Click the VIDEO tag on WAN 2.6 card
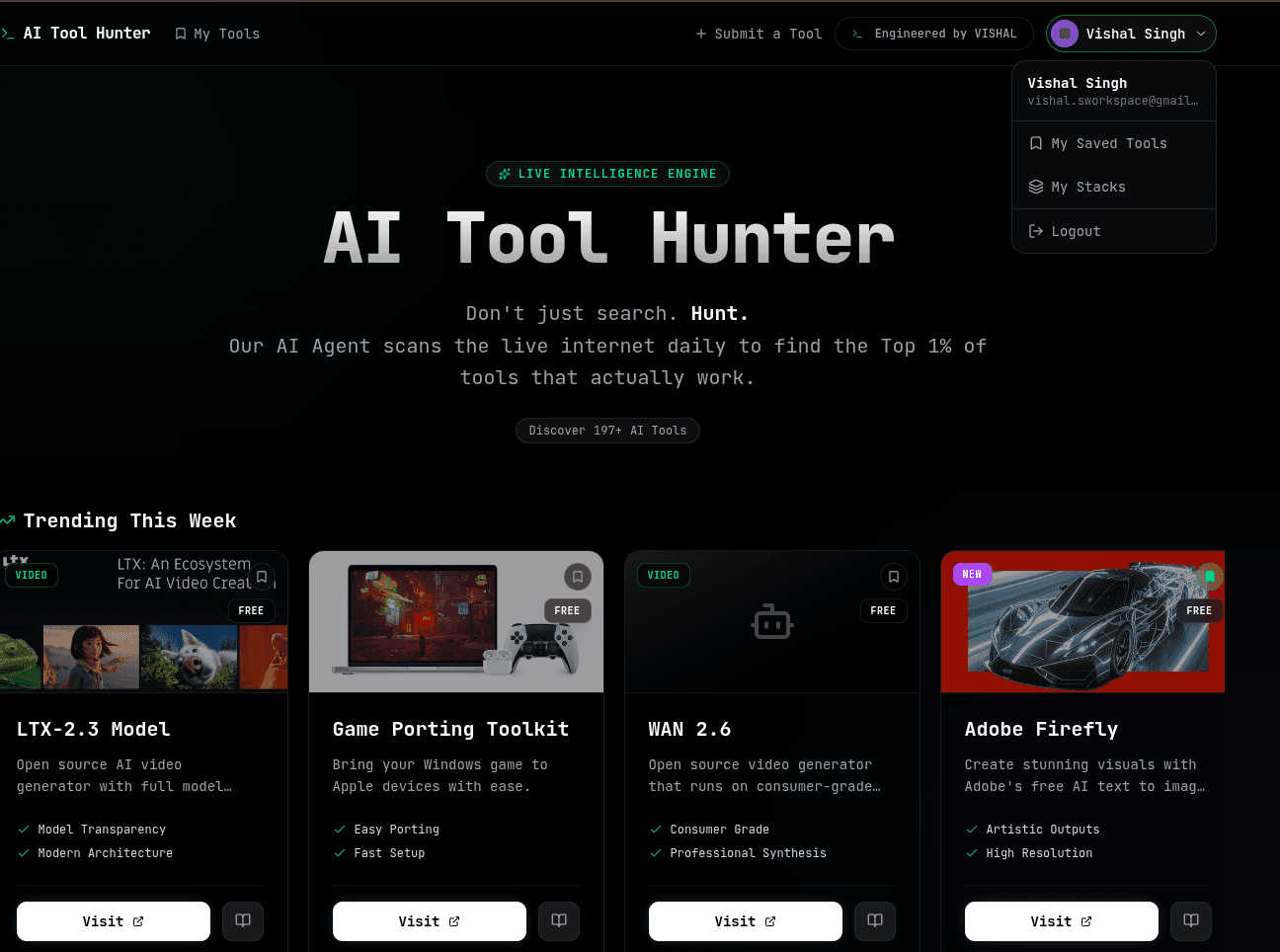 [x=664, y=576]
